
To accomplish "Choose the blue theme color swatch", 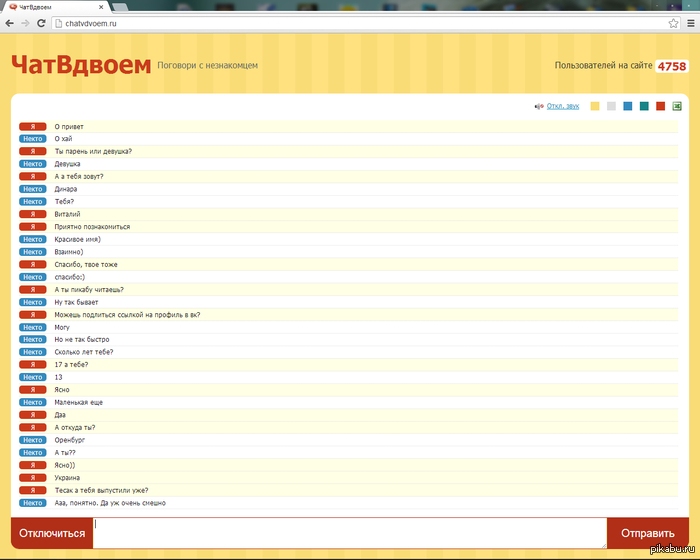I will click(x=627, y=106).
